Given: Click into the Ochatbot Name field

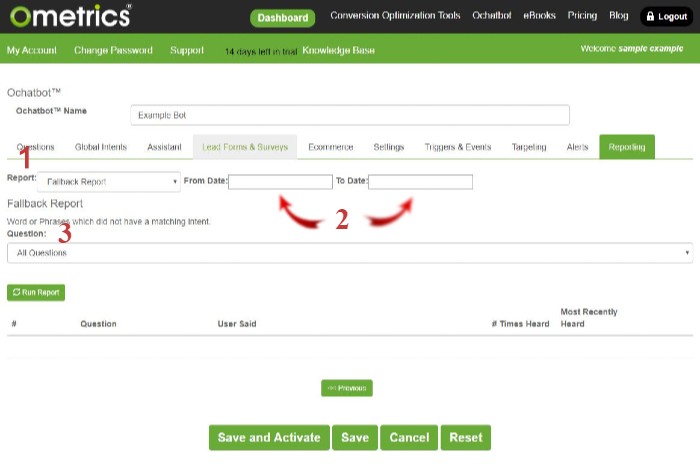Looking at the screenshot, I should [350, 115].
